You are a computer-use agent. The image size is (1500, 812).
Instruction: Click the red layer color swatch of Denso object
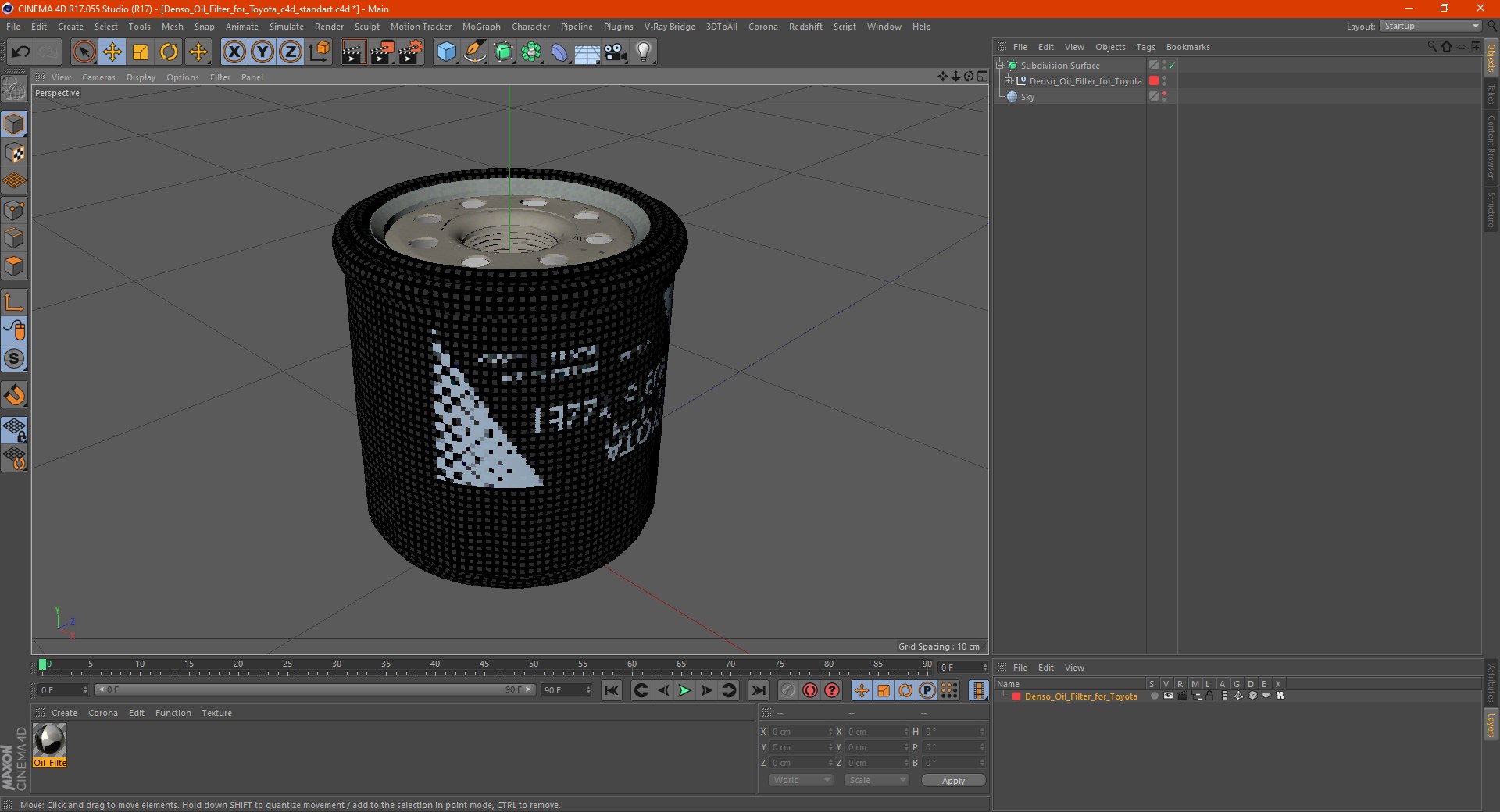(1153, 81)
